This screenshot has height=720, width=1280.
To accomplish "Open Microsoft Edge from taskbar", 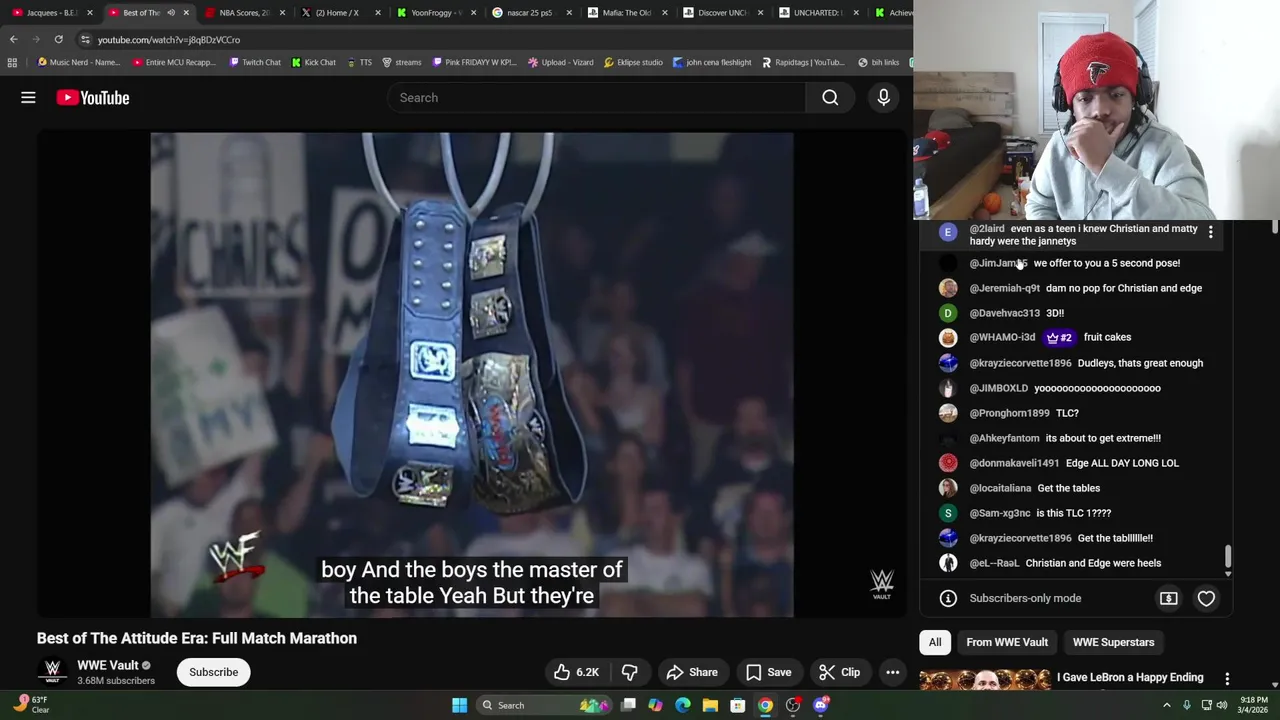I will (683, 705).
